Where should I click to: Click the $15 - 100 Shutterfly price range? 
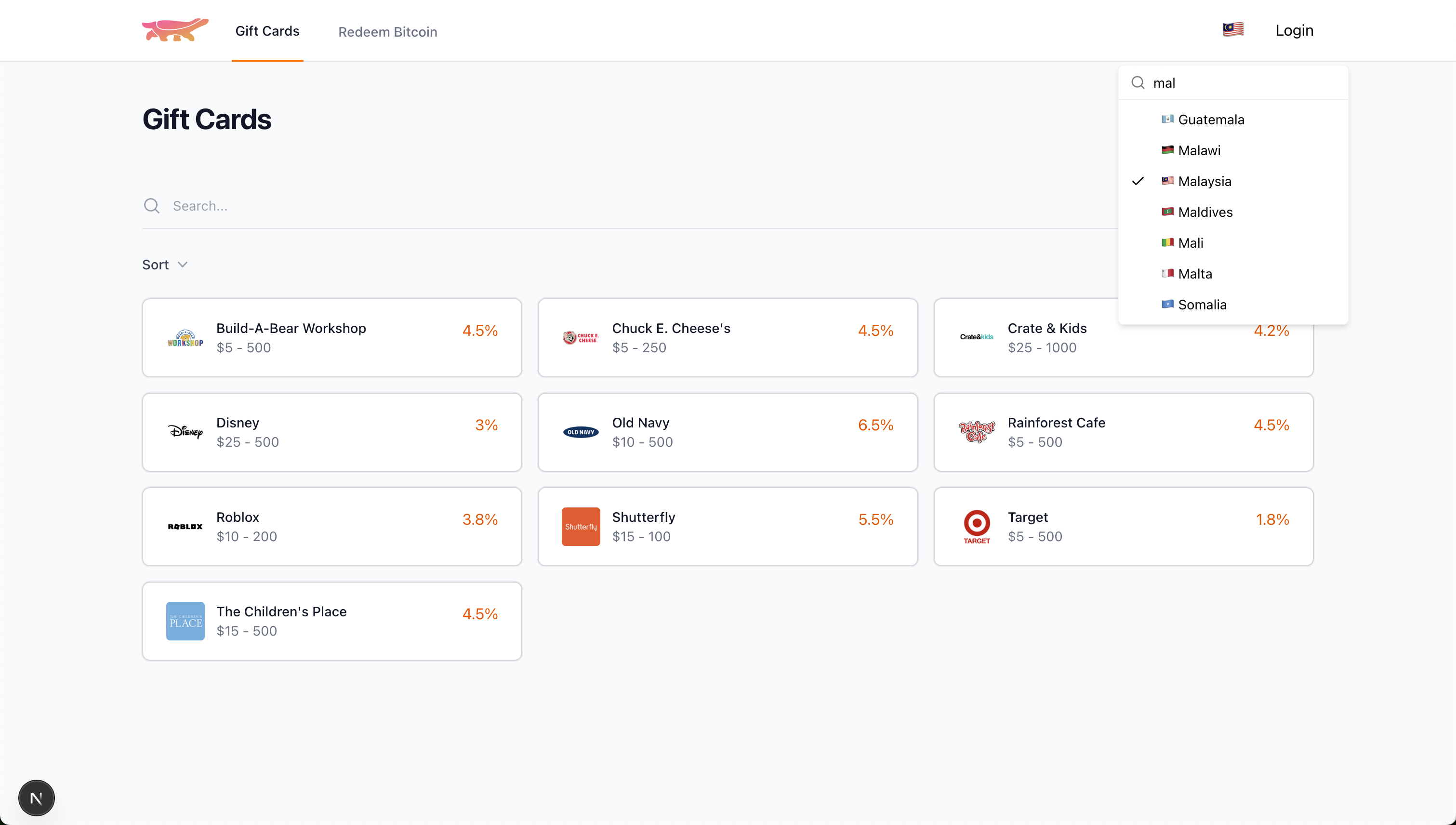point(641,537)
